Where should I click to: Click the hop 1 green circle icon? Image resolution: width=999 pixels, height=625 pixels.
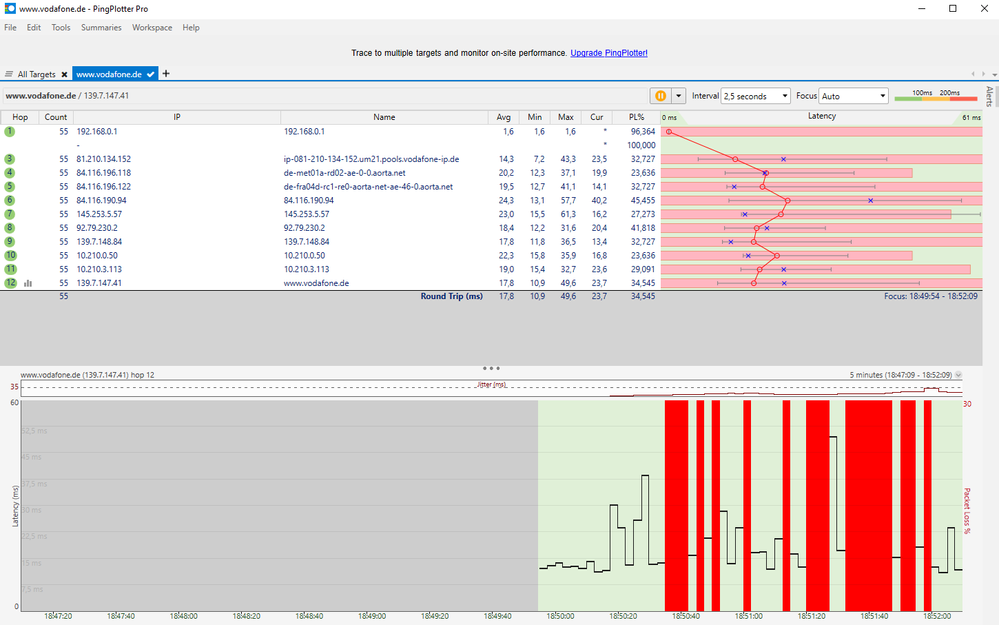10,131
